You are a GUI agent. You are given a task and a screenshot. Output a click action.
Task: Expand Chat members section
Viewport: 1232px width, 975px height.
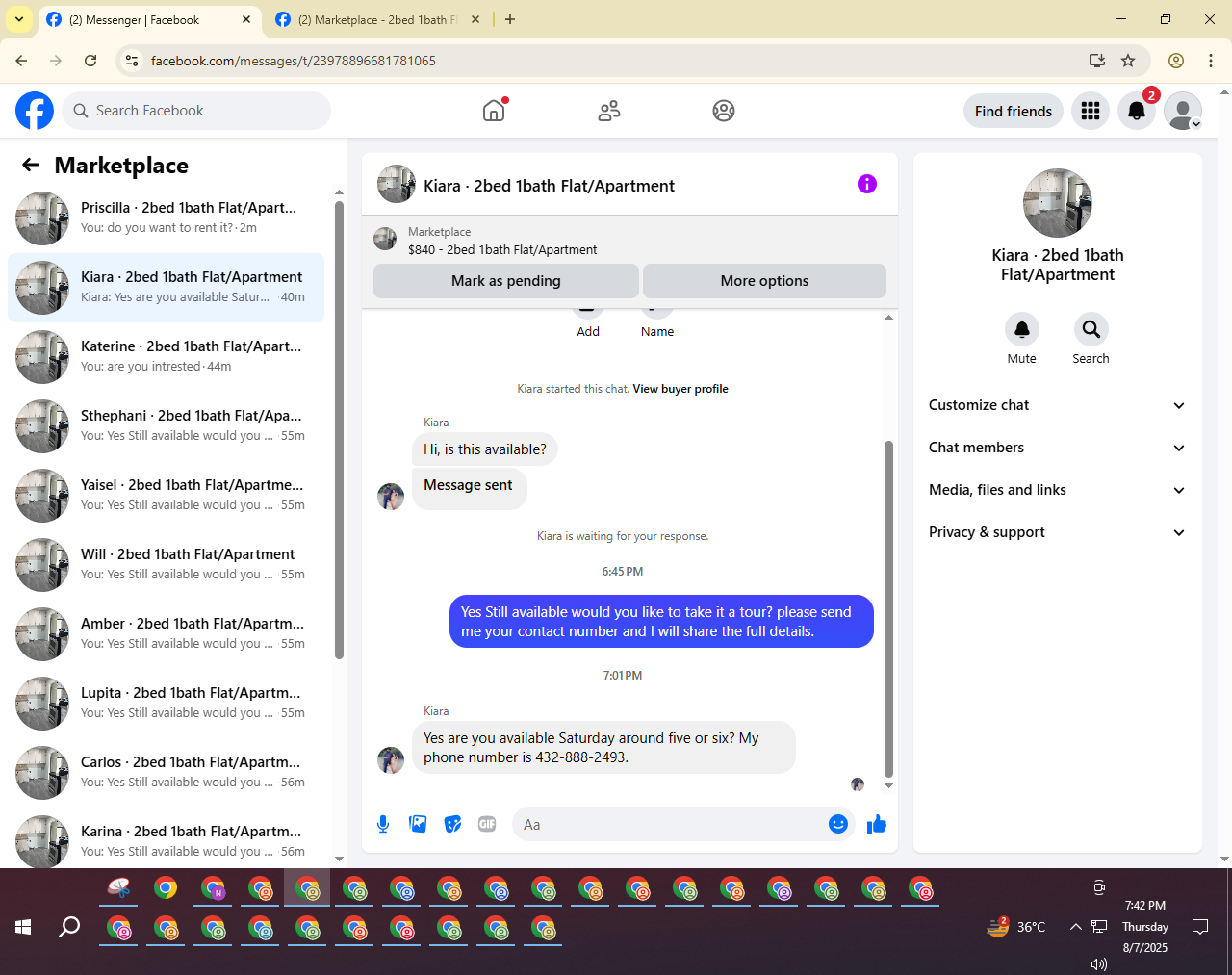coord(1058,448)
